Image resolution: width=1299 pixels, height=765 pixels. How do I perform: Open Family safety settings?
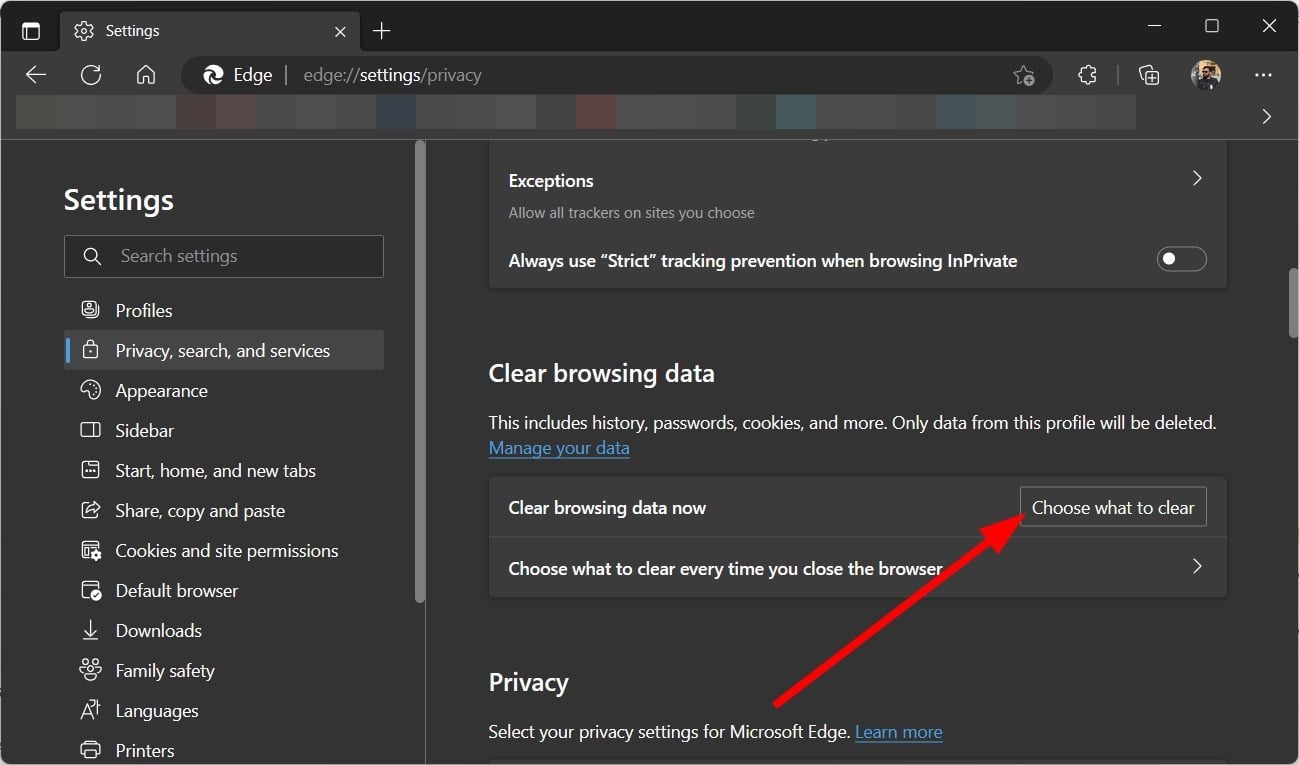pyautogui.click(x=224, y=670)
